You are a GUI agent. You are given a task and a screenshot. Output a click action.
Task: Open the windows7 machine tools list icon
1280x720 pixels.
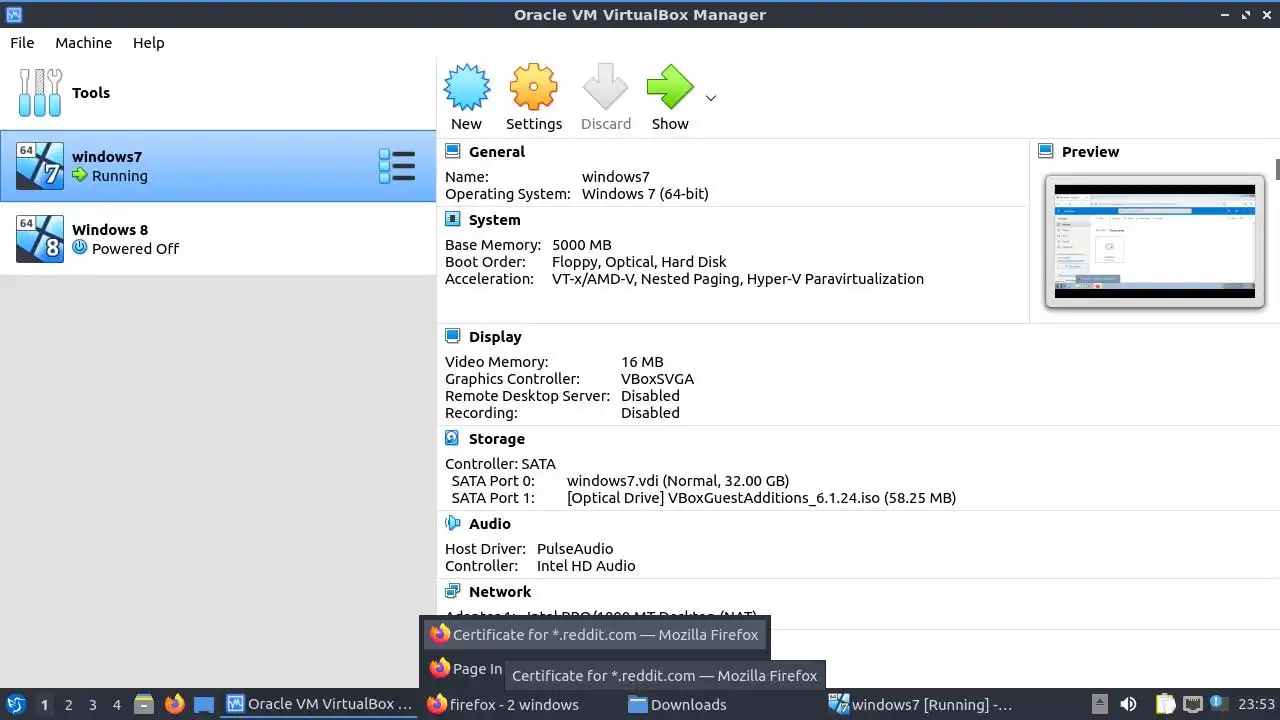[397, 166]
